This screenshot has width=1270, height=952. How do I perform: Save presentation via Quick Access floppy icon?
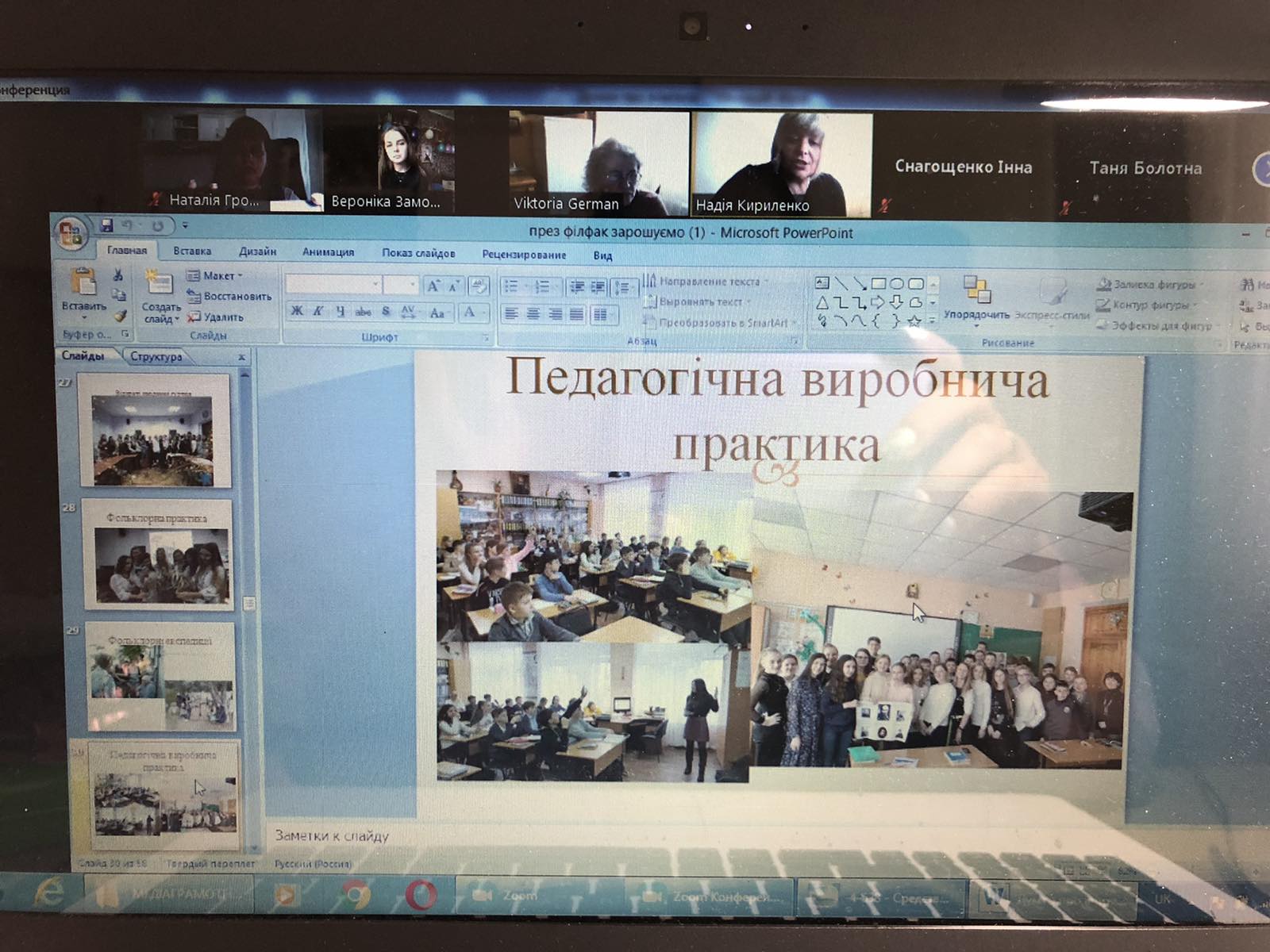point(106,226)
